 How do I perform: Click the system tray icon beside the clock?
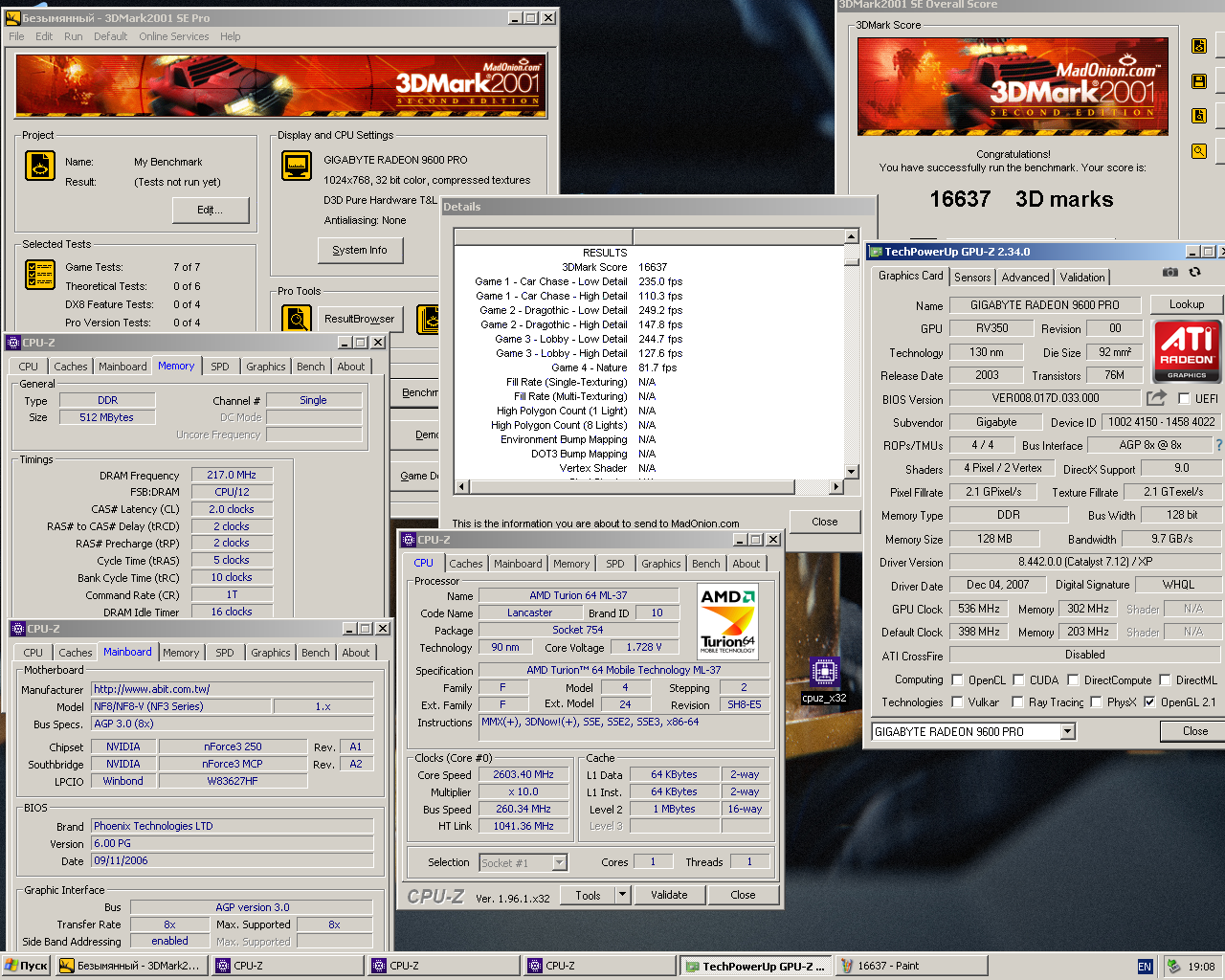coord(1174,967)
